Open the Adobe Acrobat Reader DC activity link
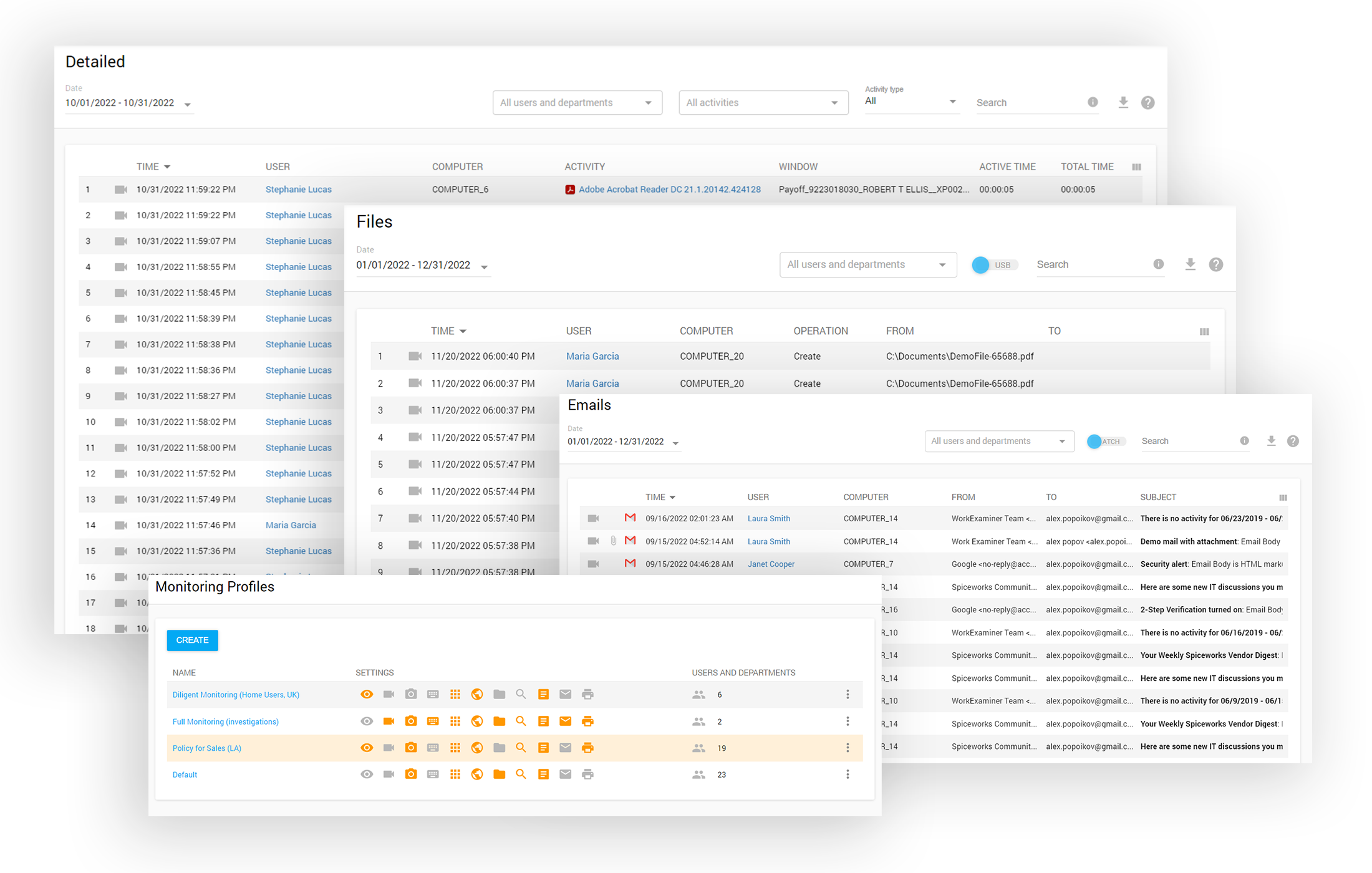Viewport: 1372px width, 873px height. [669, 190]
